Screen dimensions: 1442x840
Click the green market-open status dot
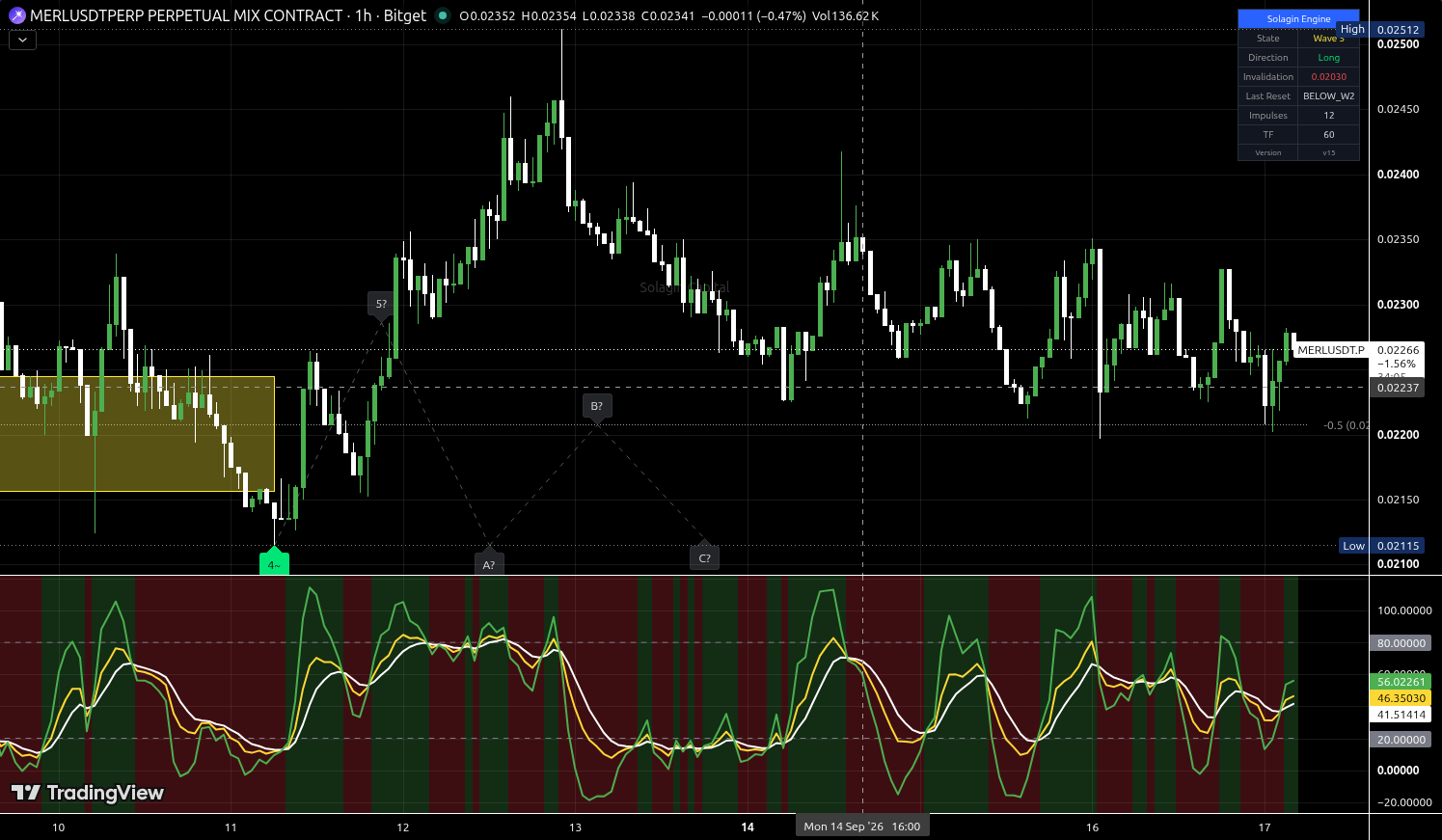(442, 15)
